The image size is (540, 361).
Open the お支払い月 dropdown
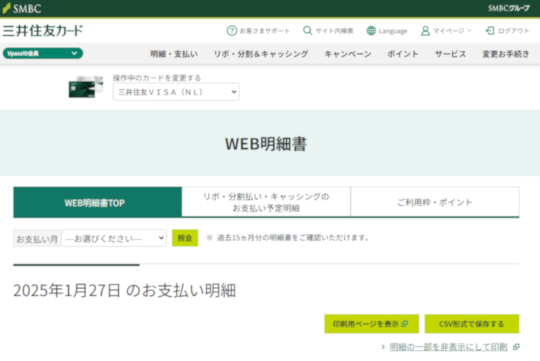point(114,238)
